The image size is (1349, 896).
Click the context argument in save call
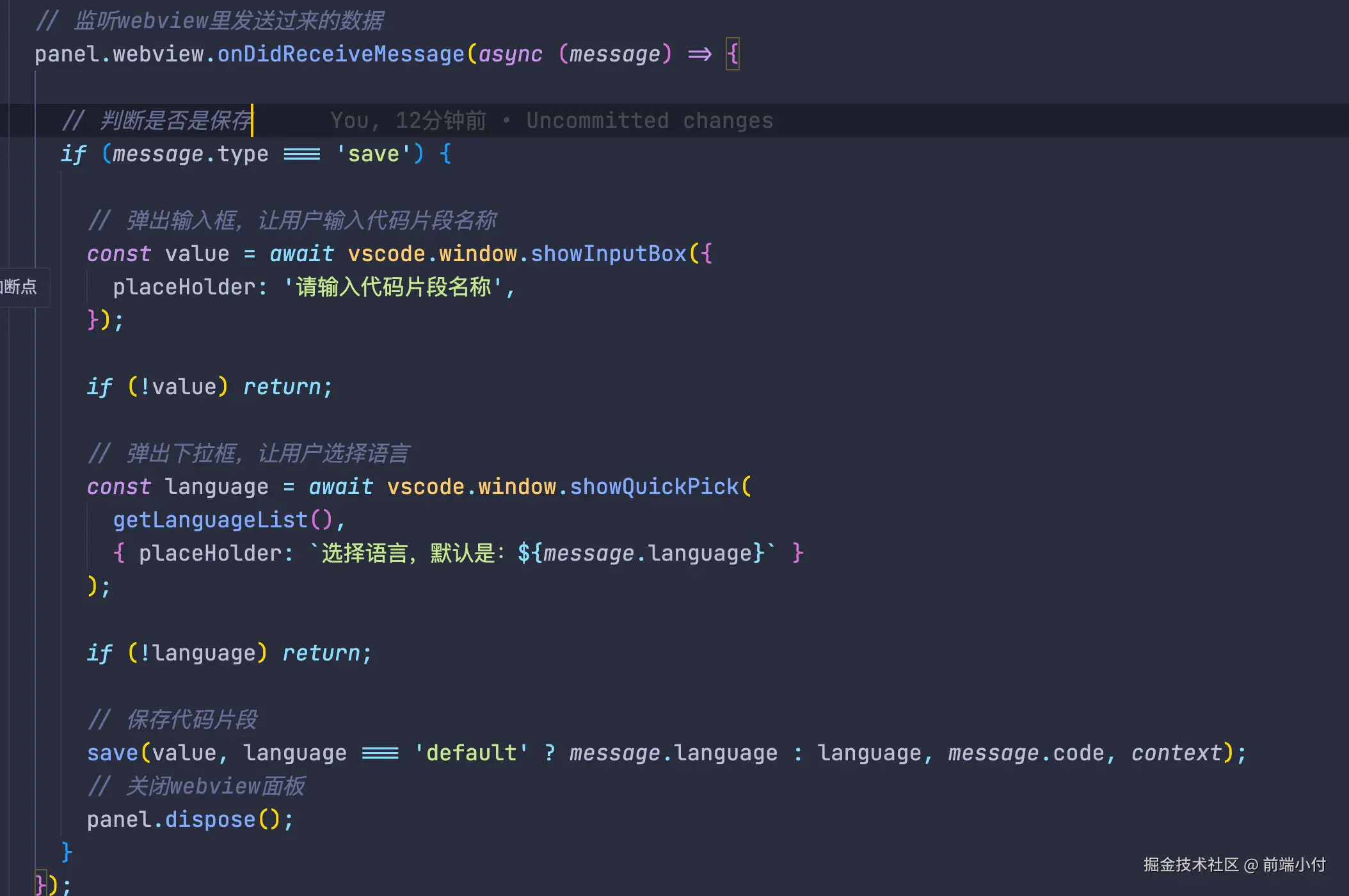click(1176, 753)
